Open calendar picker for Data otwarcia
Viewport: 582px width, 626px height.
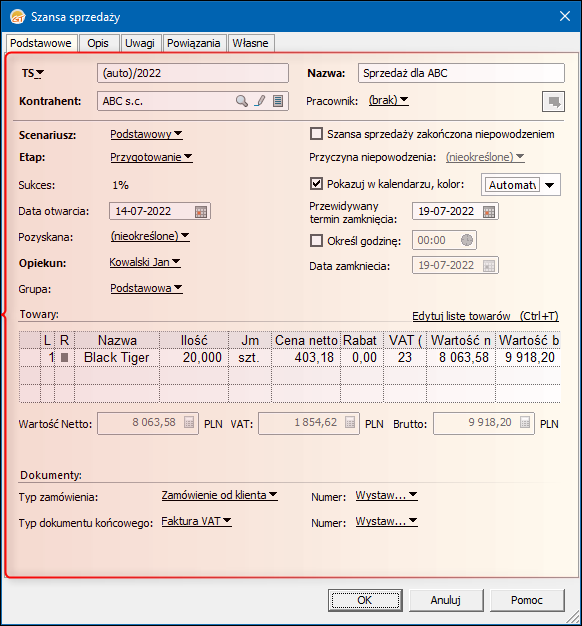click(x=201, y=212)
